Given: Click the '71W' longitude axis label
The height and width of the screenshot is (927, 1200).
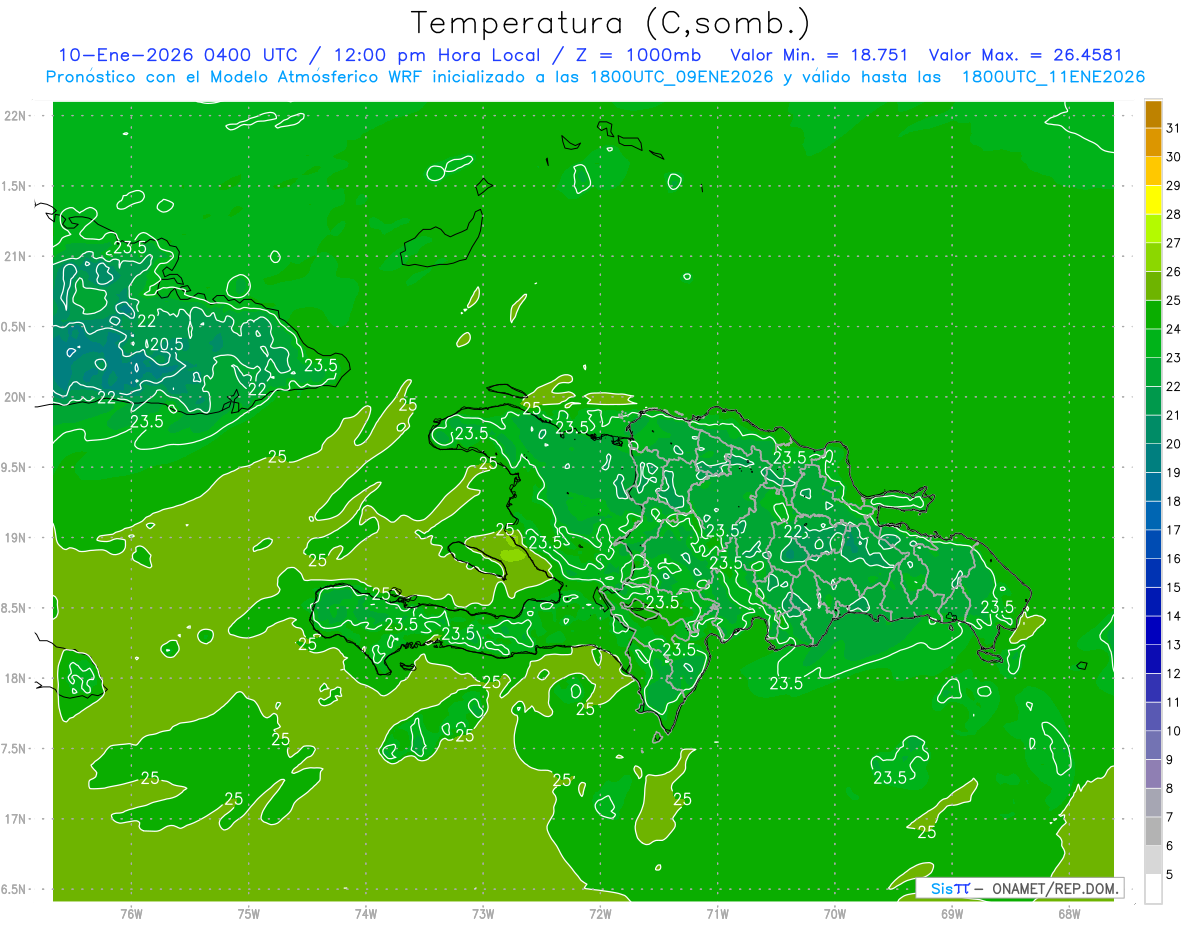Looking at the screenshot, I should click(717, 914).
